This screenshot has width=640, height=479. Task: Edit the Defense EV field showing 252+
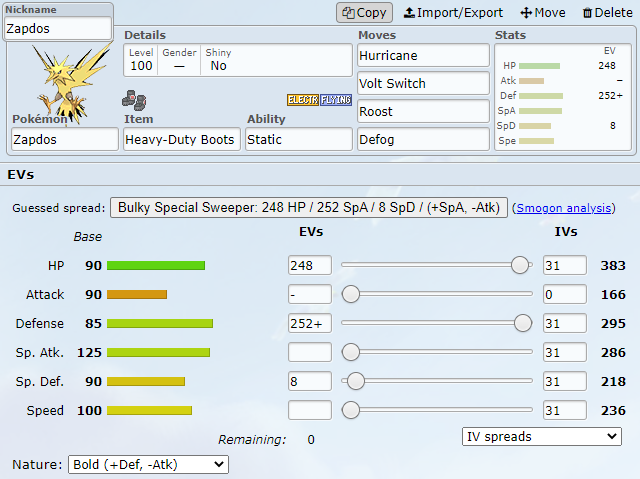pos(310,323)
